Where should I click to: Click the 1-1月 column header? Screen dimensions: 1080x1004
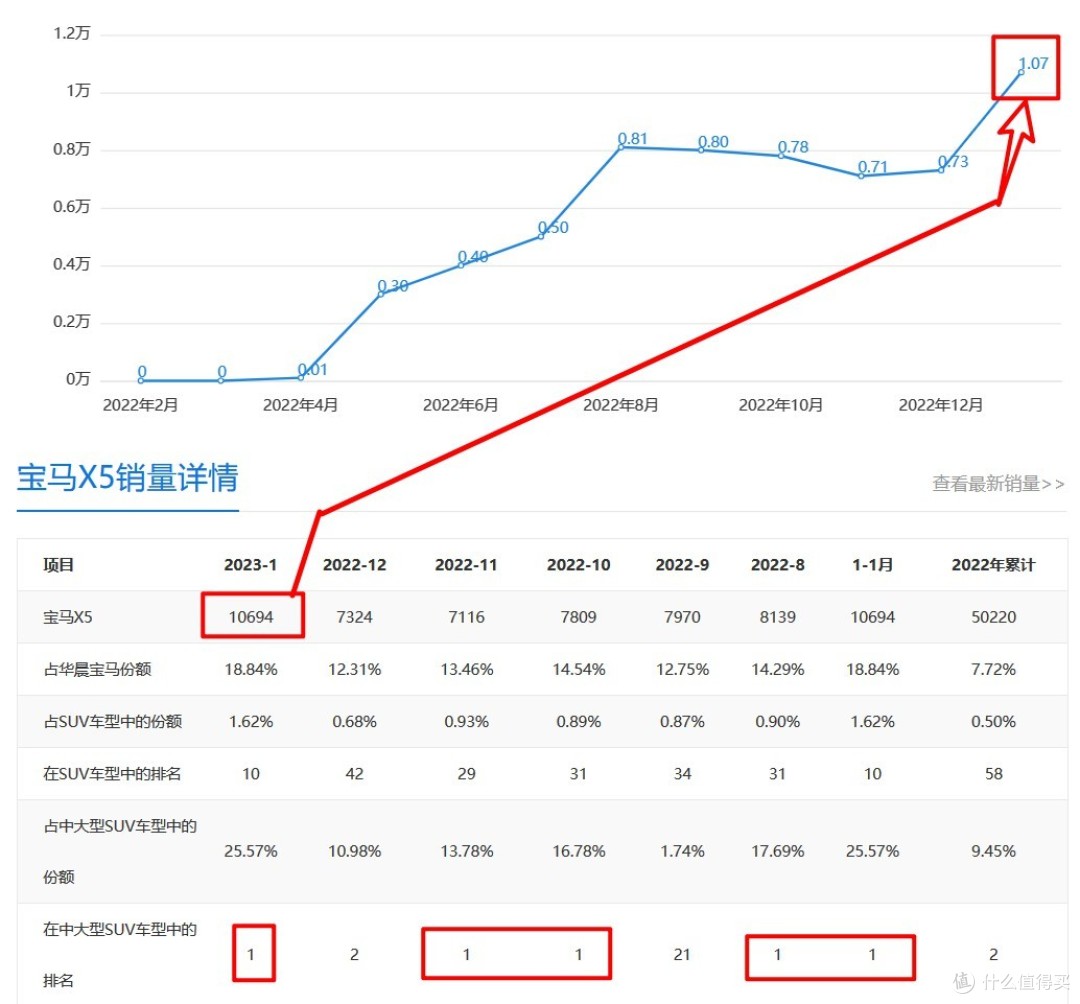[x=873, y=565]
